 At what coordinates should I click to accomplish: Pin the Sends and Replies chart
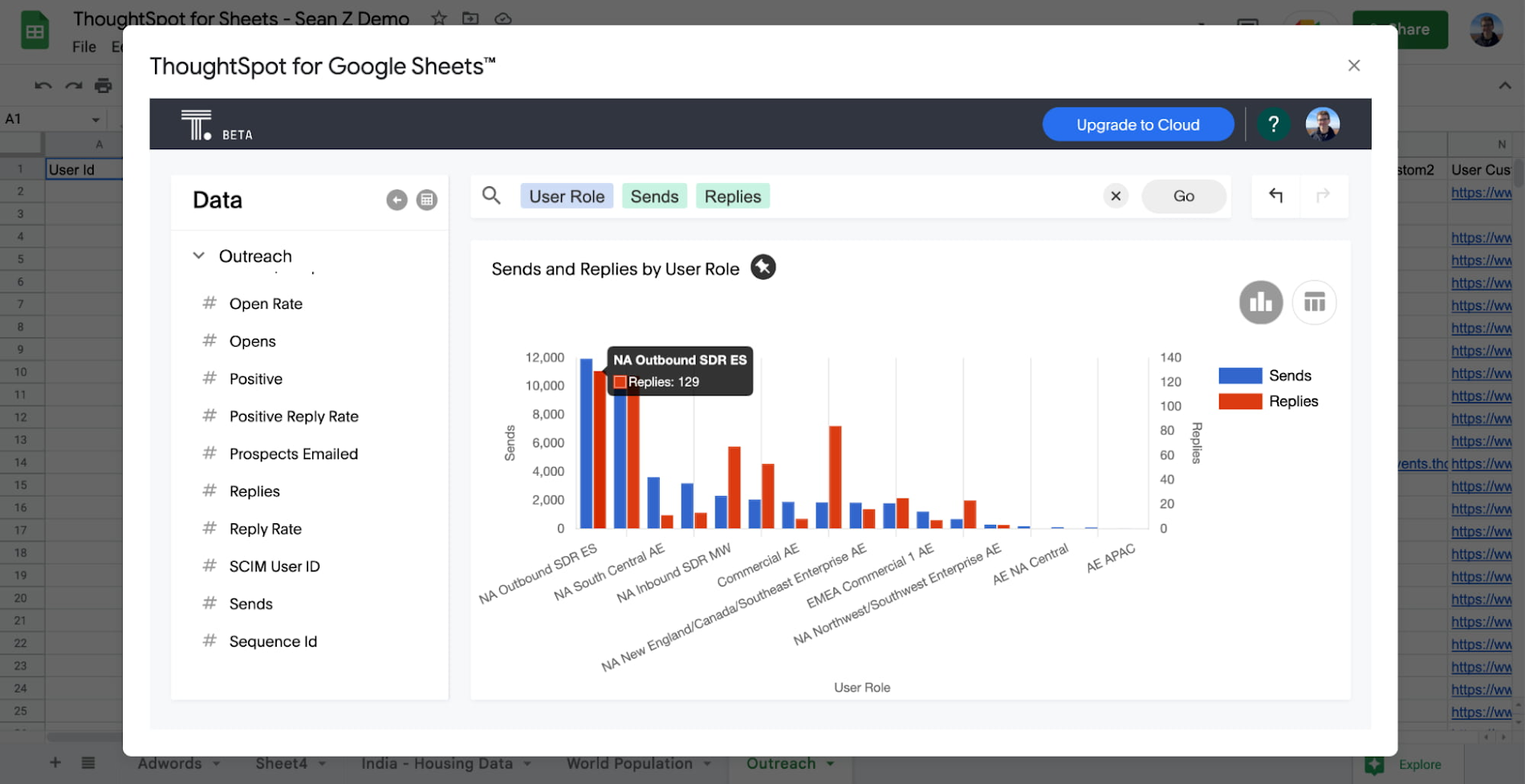pos(762,267)
